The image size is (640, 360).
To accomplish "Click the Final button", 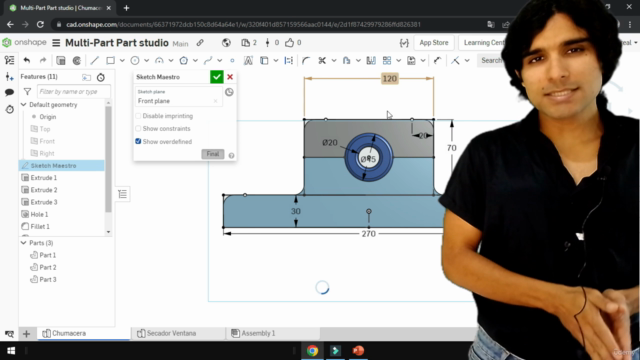I will (x=213, y=154).
